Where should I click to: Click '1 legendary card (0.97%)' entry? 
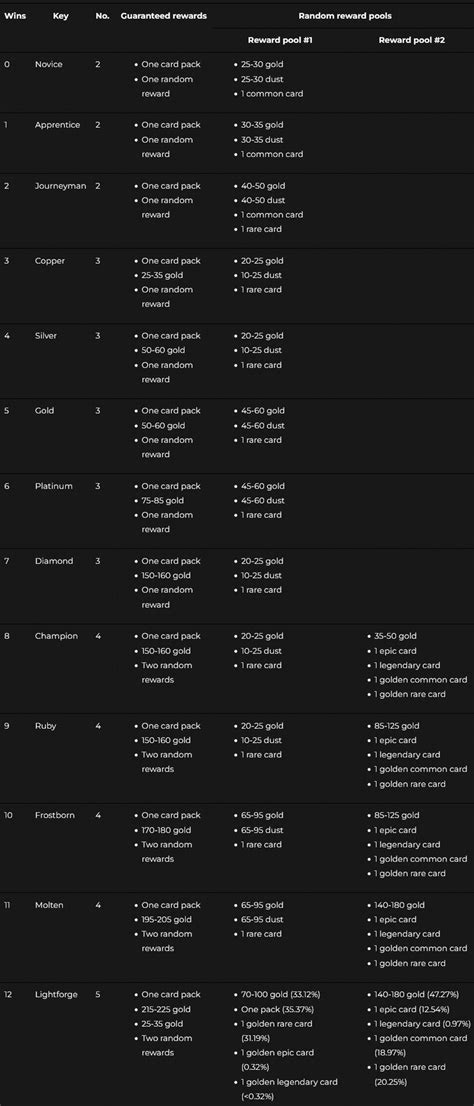[419, 1023]
